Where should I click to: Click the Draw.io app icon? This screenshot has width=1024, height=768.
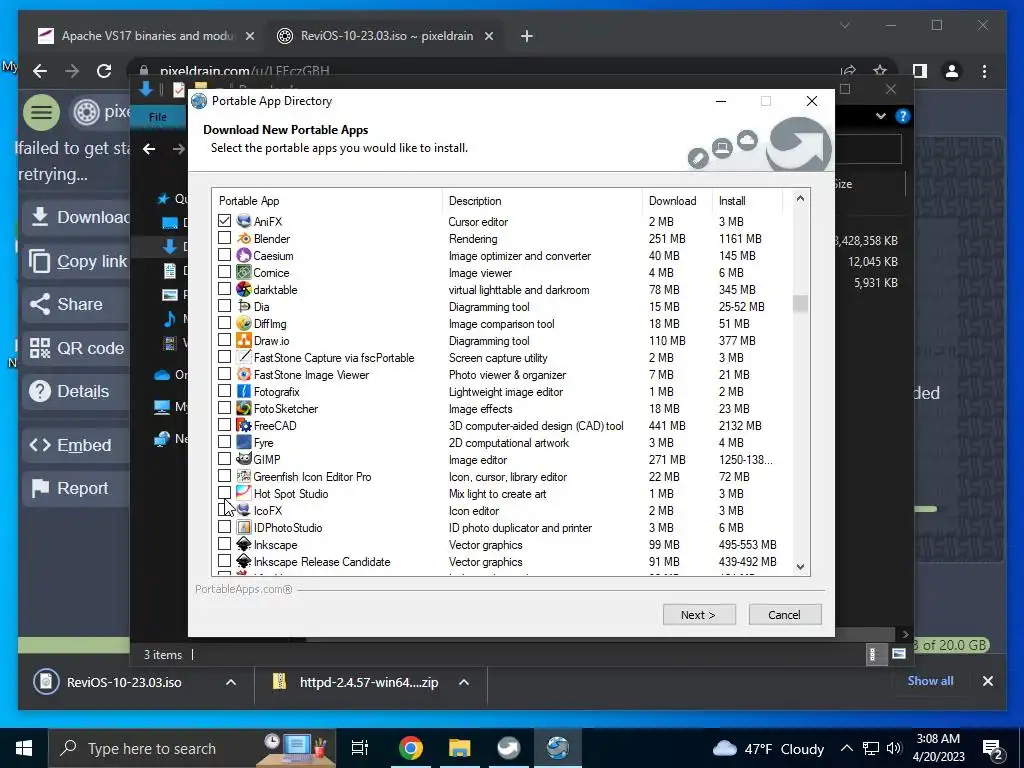(x=244, y=340)
